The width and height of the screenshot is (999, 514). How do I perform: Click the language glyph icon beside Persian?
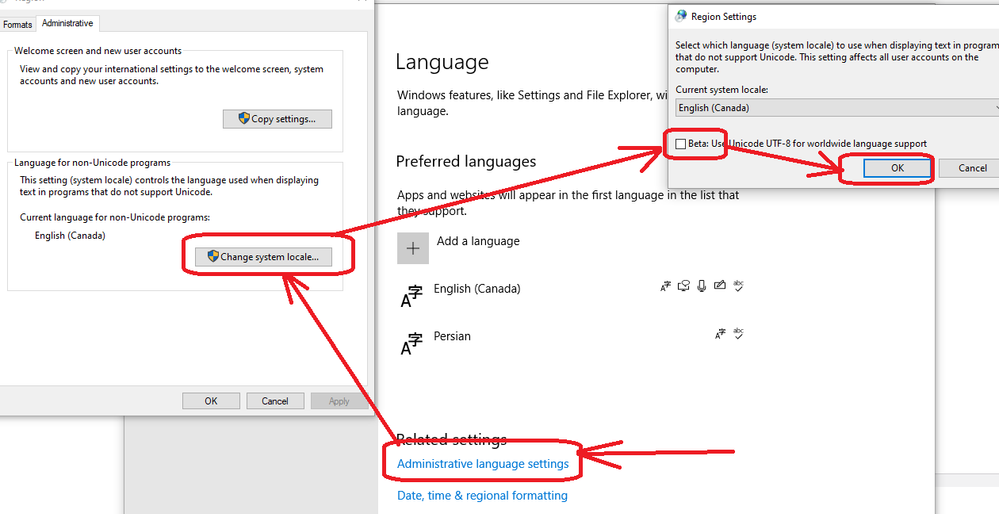(412, 343)
